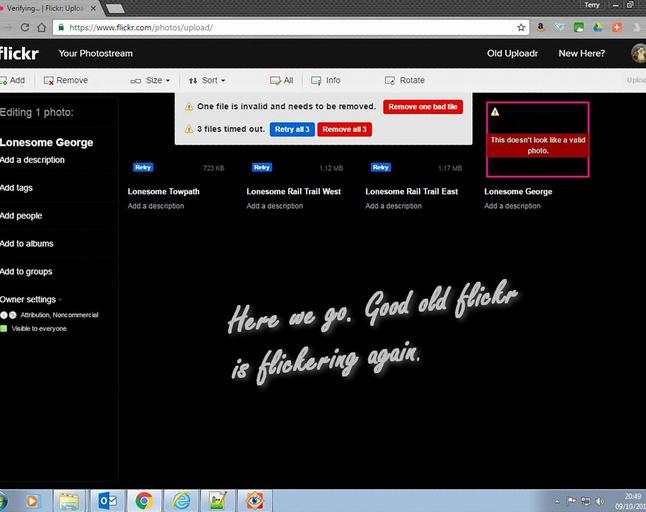Click the user avatar in header
This screenshot has width=646, height=512.
point(638,53)
